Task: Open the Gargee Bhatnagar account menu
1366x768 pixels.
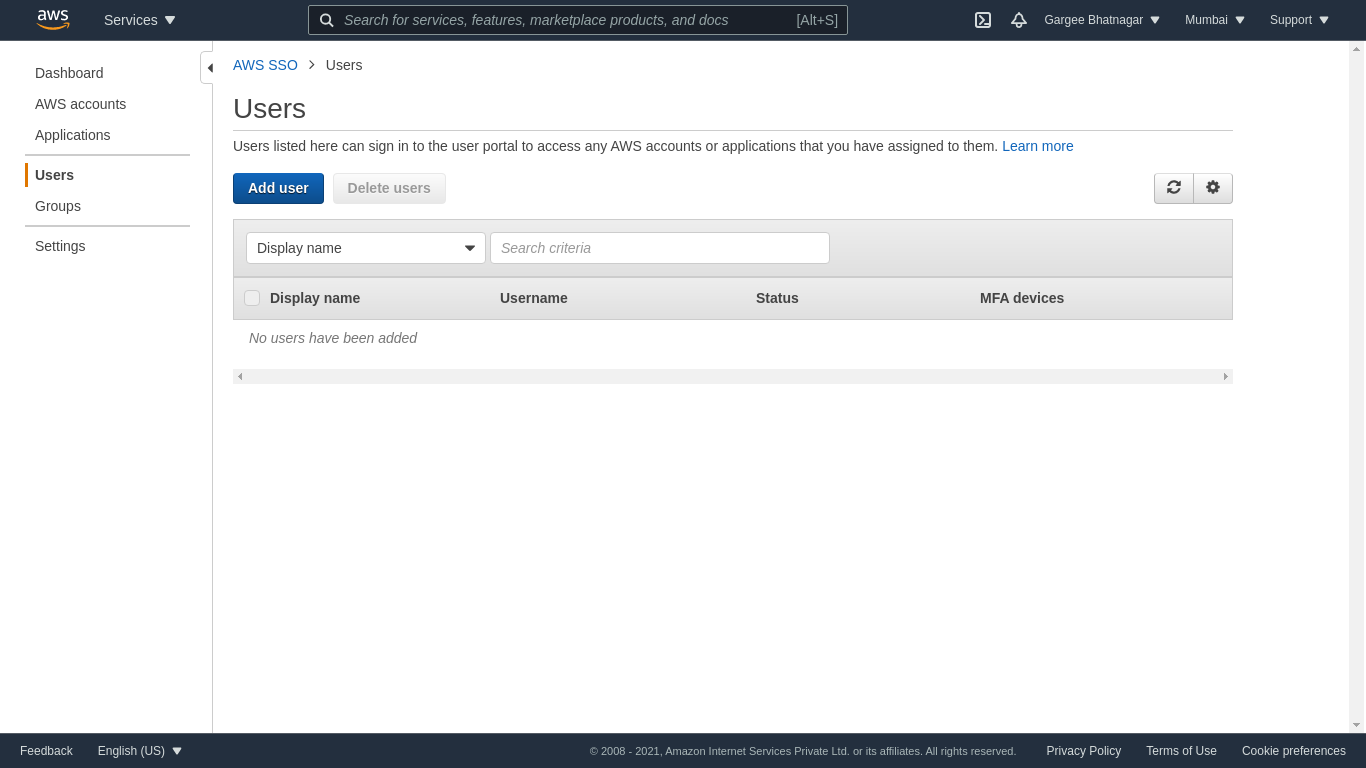Action: point(1102,20)
